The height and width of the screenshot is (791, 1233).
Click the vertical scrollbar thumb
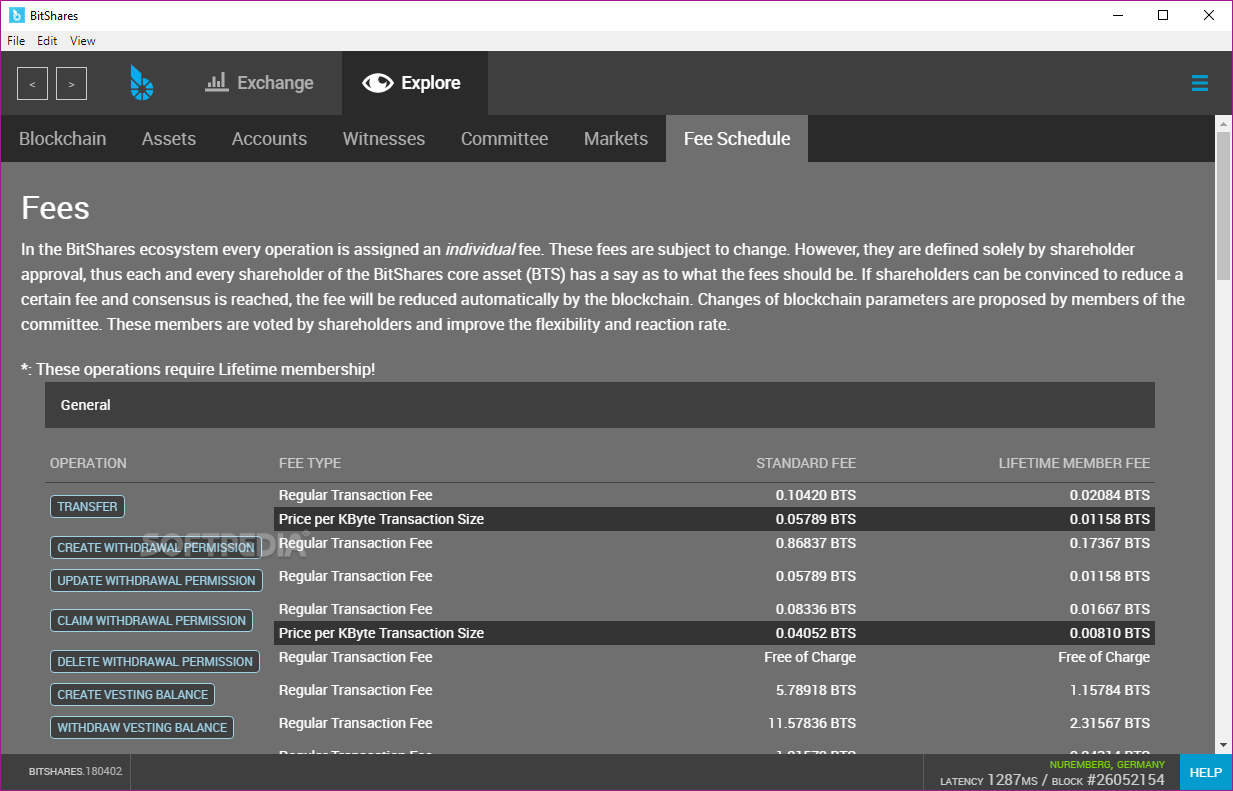[1223, 205]
